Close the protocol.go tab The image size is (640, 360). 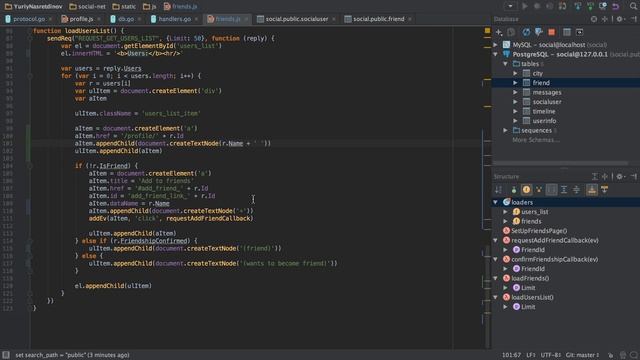tap(51, 19)
